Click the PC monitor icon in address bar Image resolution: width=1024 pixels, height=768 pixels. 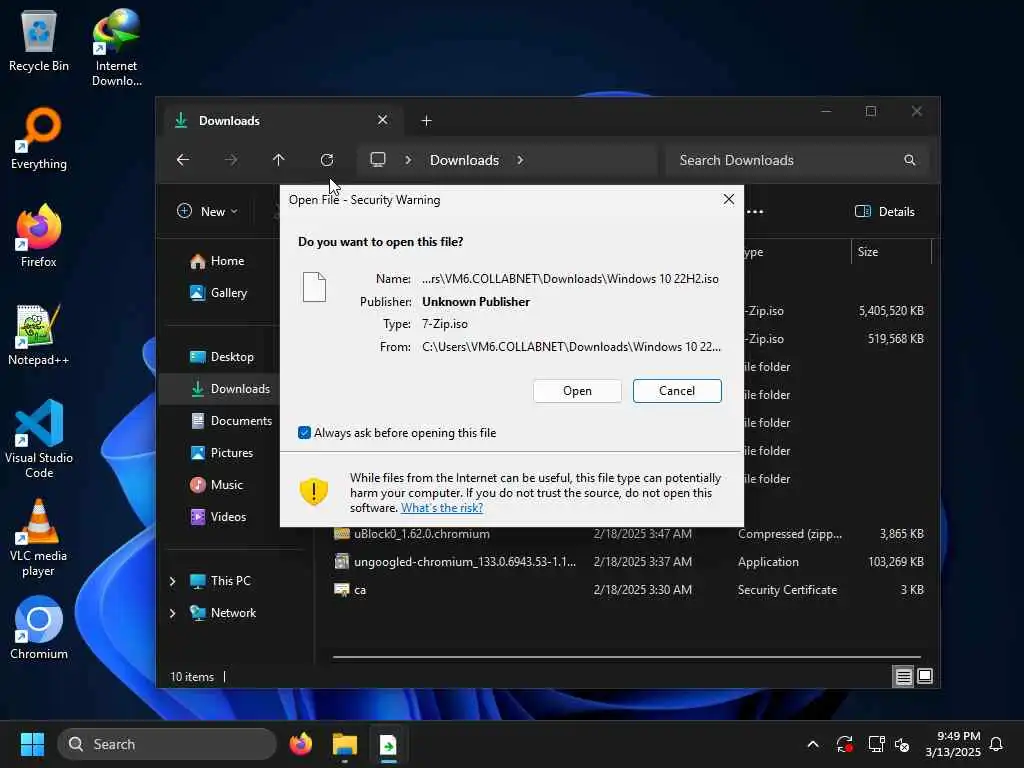[x=377, y=160]
